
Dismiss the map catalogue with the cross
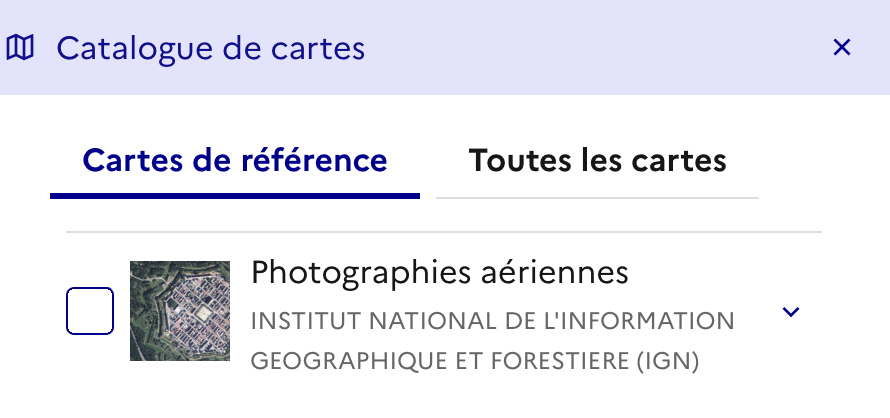click(x=842, y=47)
